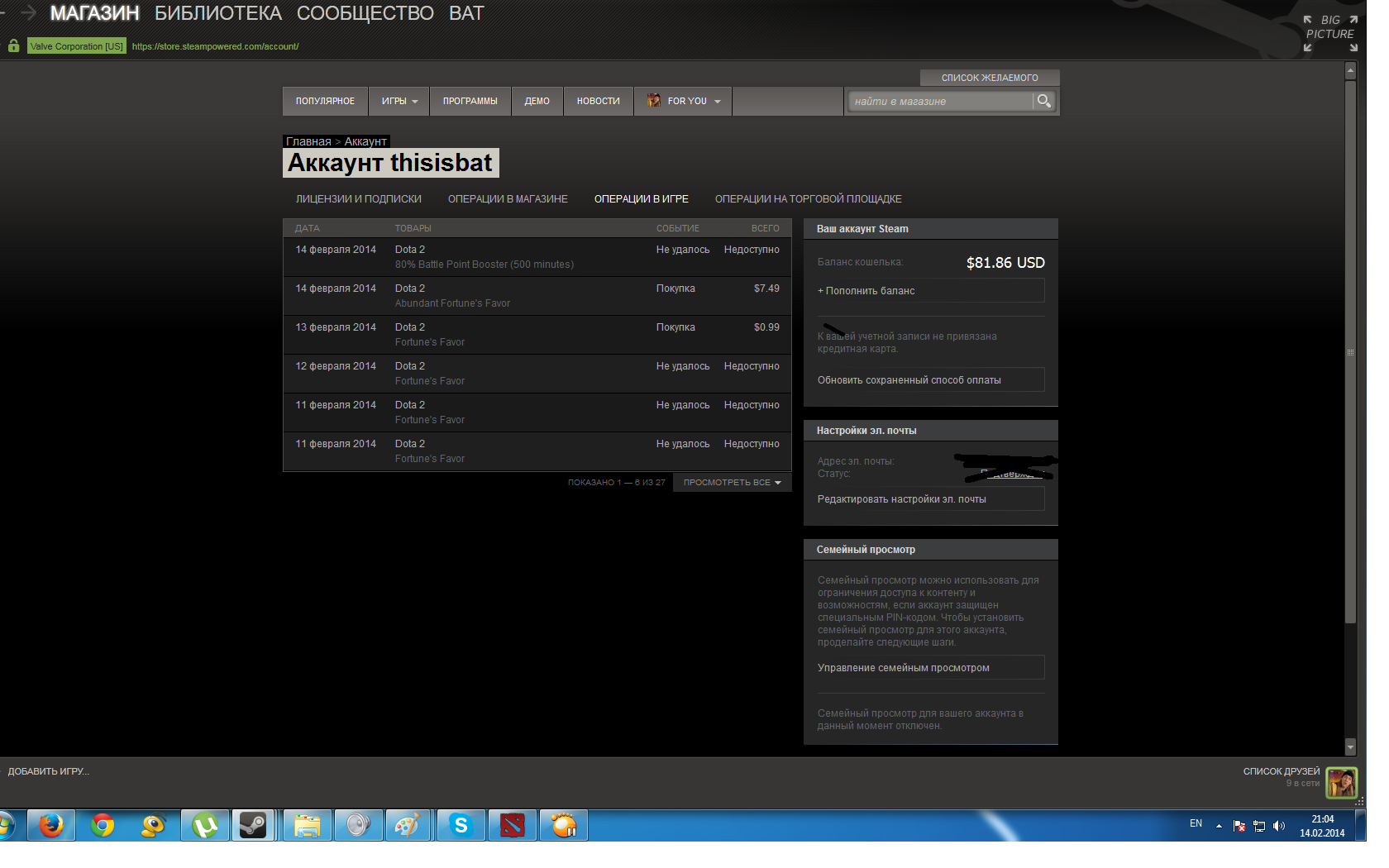Open the BAT profile menu
Screen dimensions: 1389x868
point(466,13)
